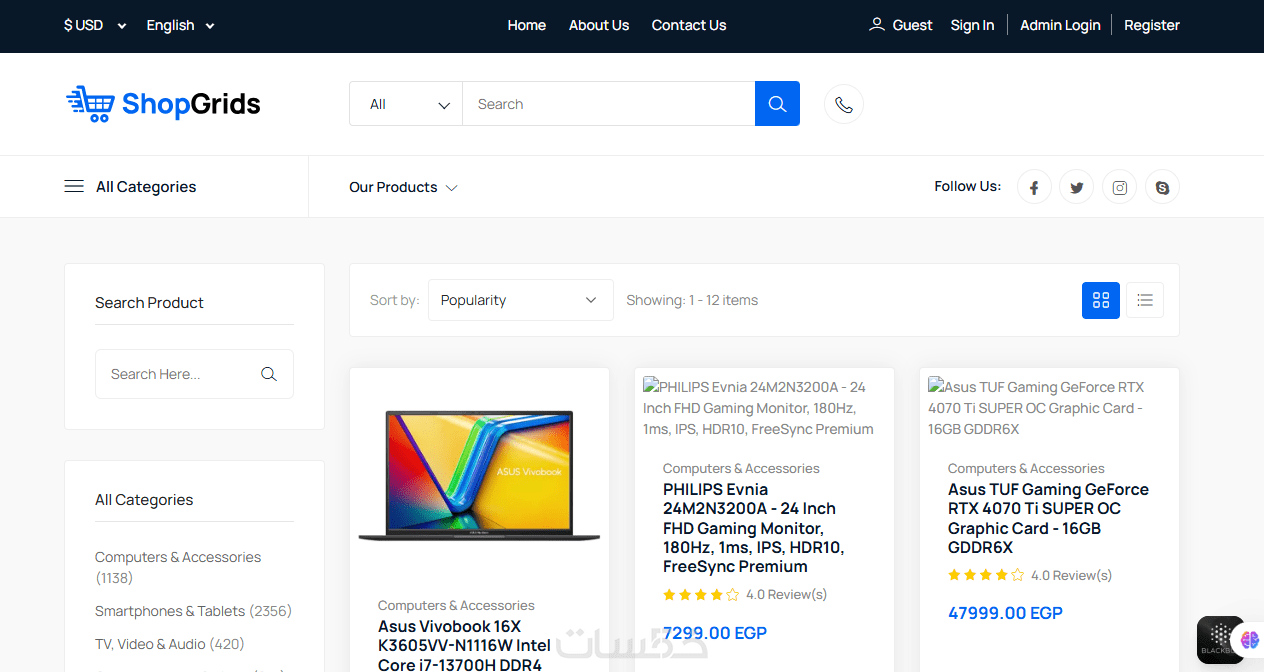Image resolution: width=1264 pixels, height=672 pixels.
Task: Select TV, Video & Audio category
Action: click(x=170, y=644)
